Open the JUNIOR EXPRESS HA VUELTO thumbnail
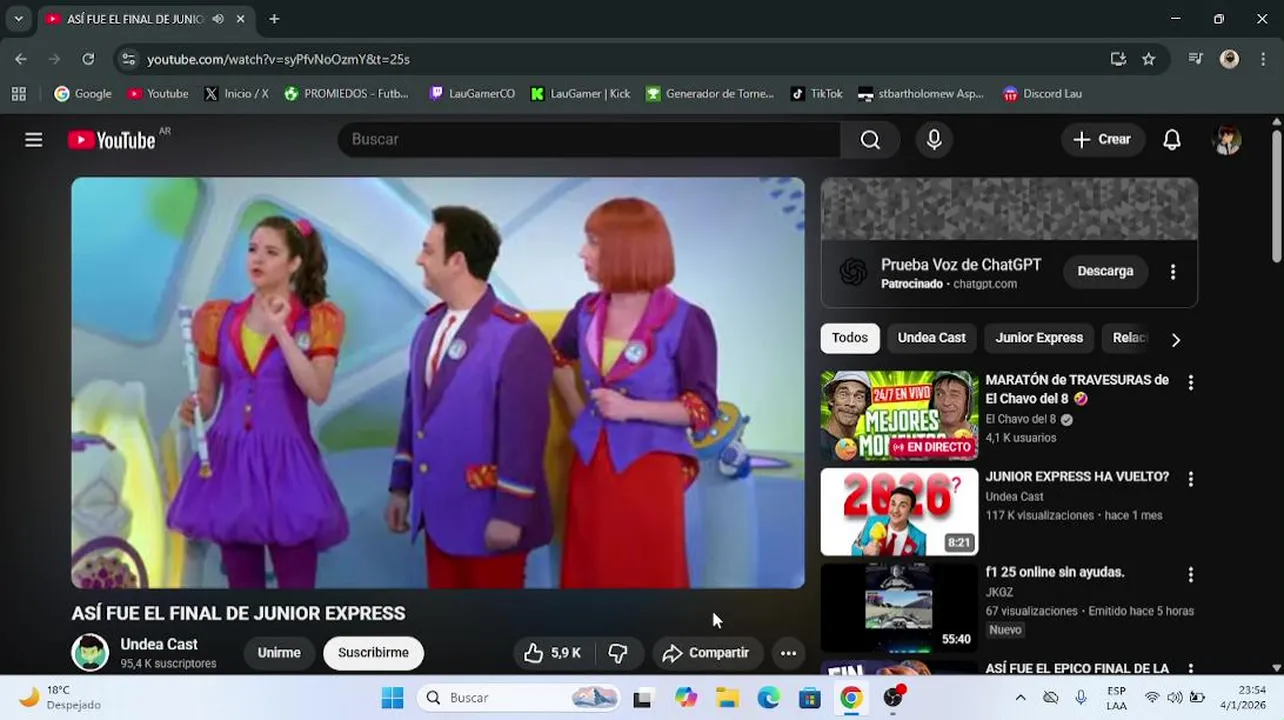The image size is (1284, 720). tap(899, 512)
